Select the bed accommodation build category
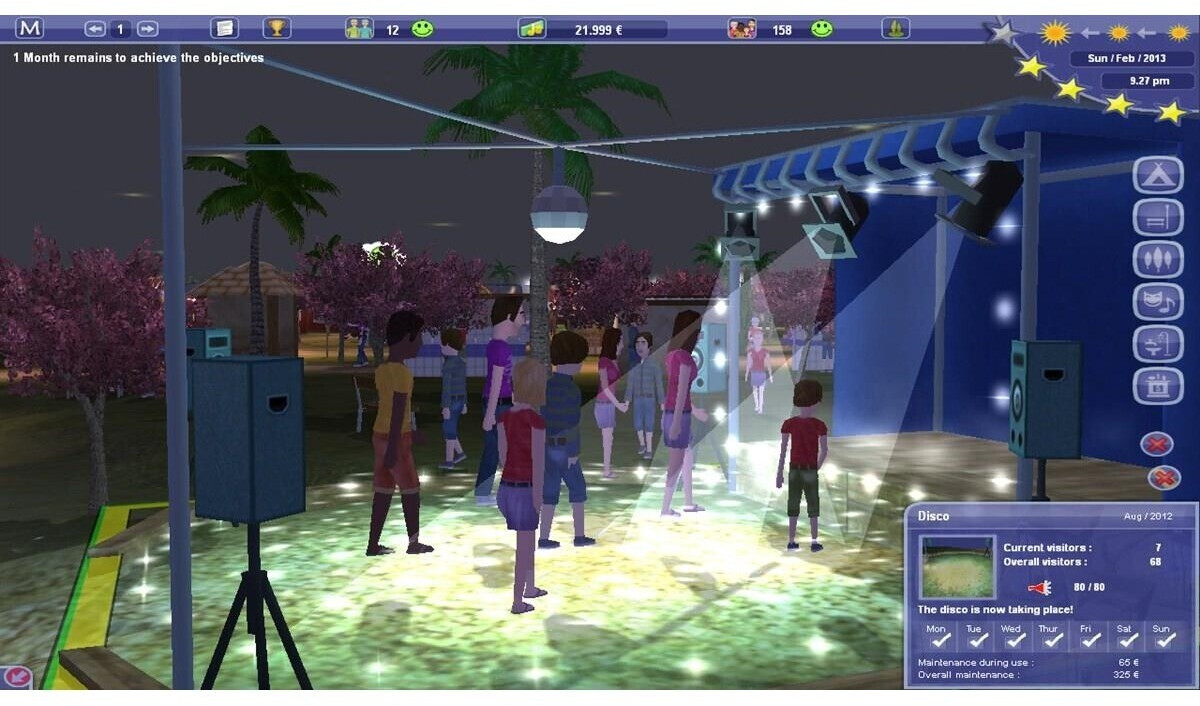This screenshot has height=706, width=1200. click(1158, 217)
